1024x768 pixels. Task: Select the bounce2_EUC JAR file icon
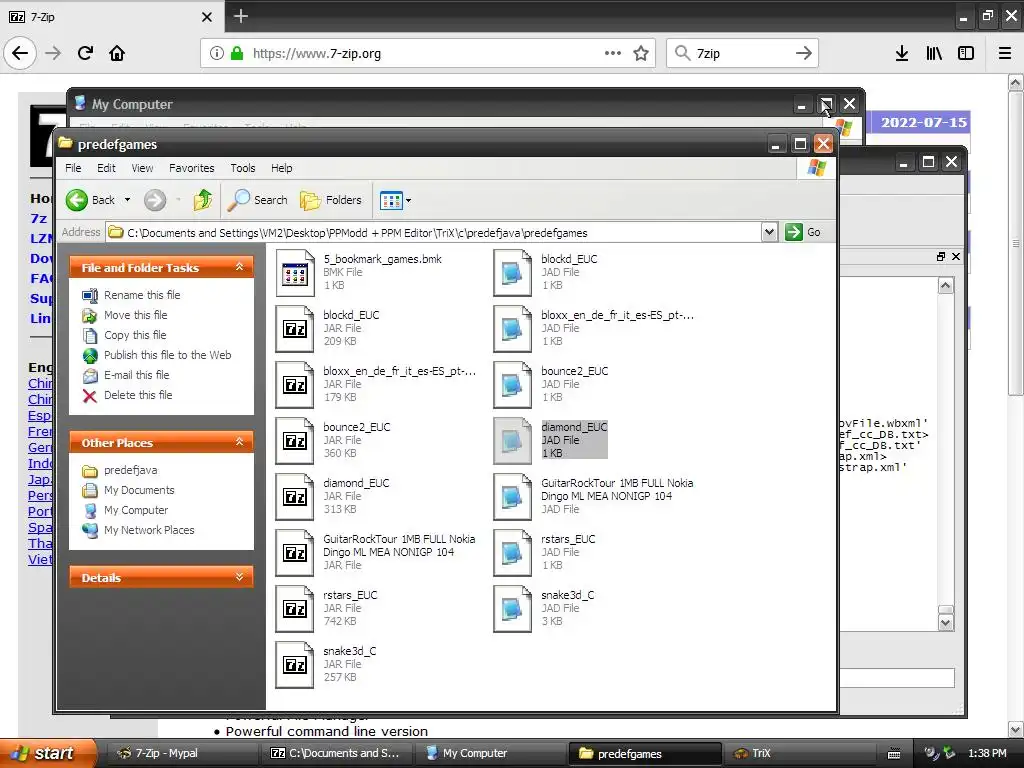[295, 441]
